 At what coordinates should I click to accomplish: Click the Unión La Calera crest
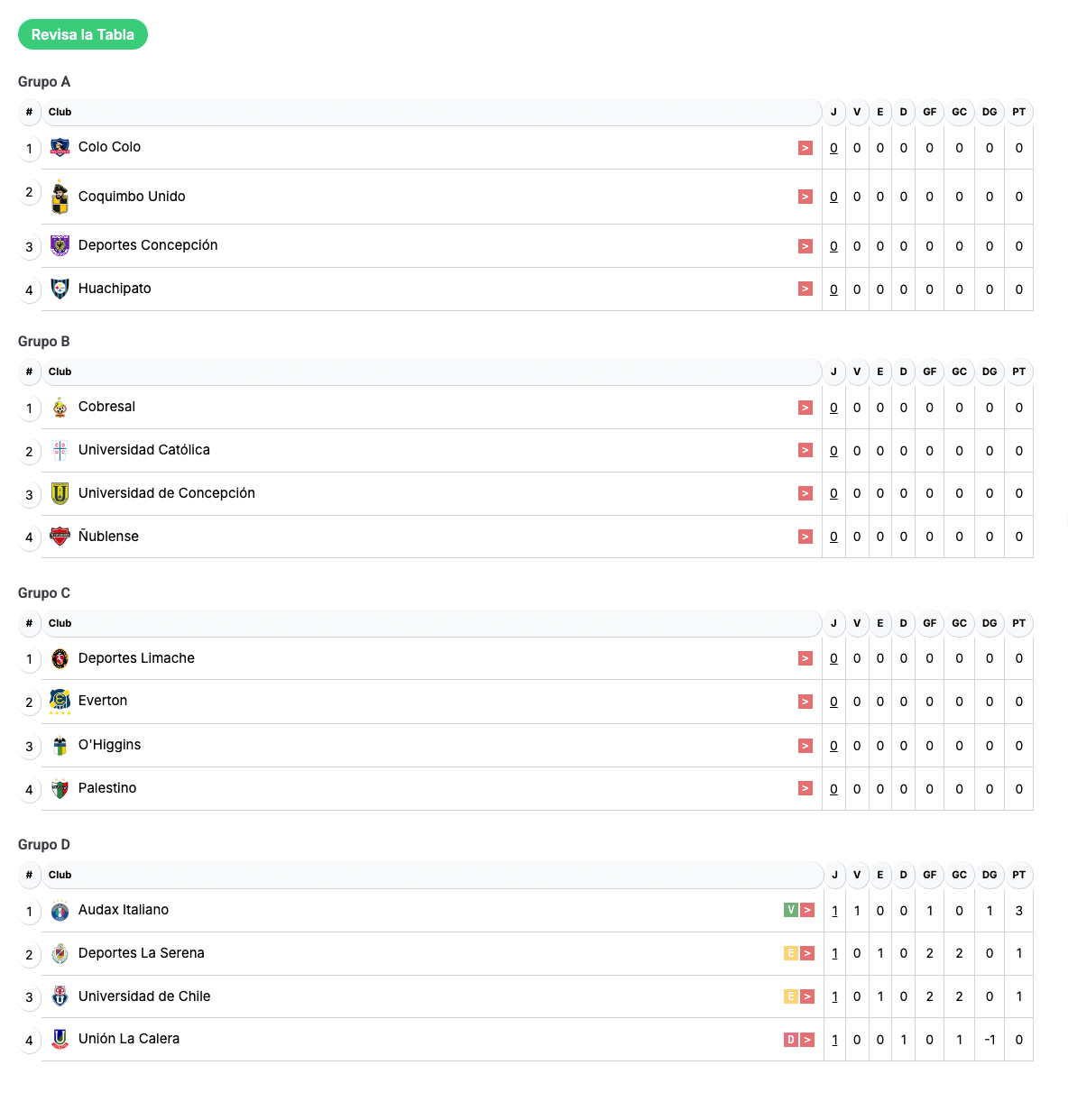click(x=60, y=1039)
